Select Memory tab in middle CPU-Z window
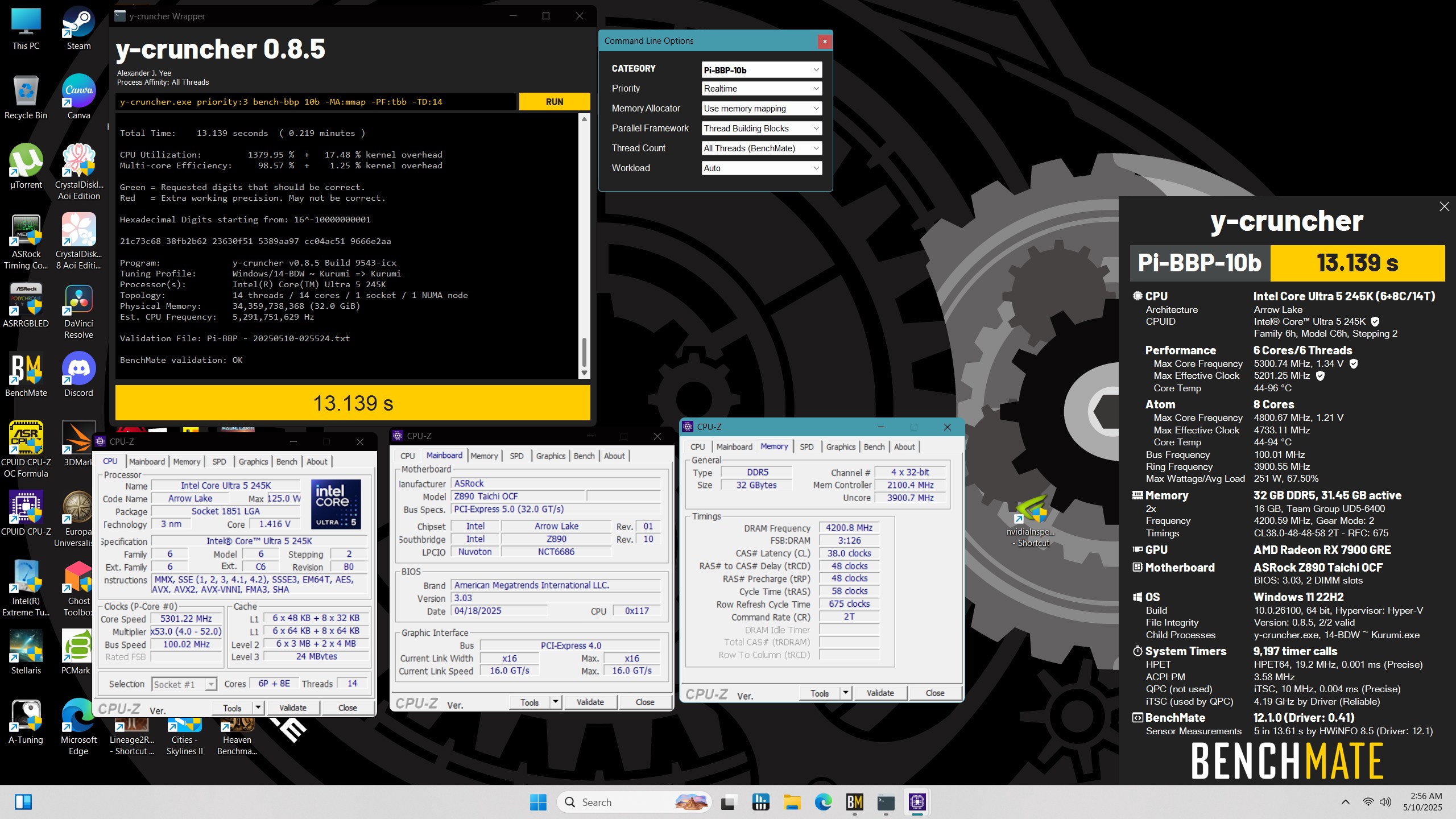Viewport: 1456px width, 819px height. click(484, 456)
